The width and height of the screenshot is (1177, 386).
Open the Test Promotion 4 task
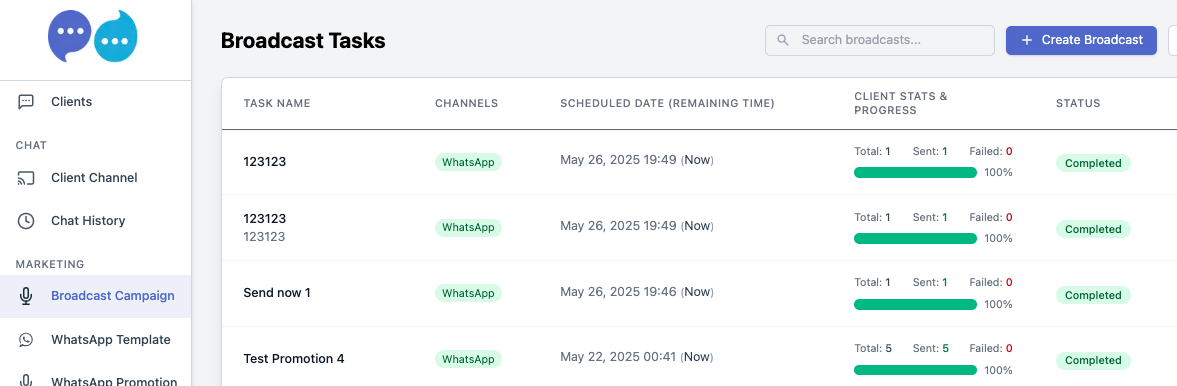tap(293, 359)
